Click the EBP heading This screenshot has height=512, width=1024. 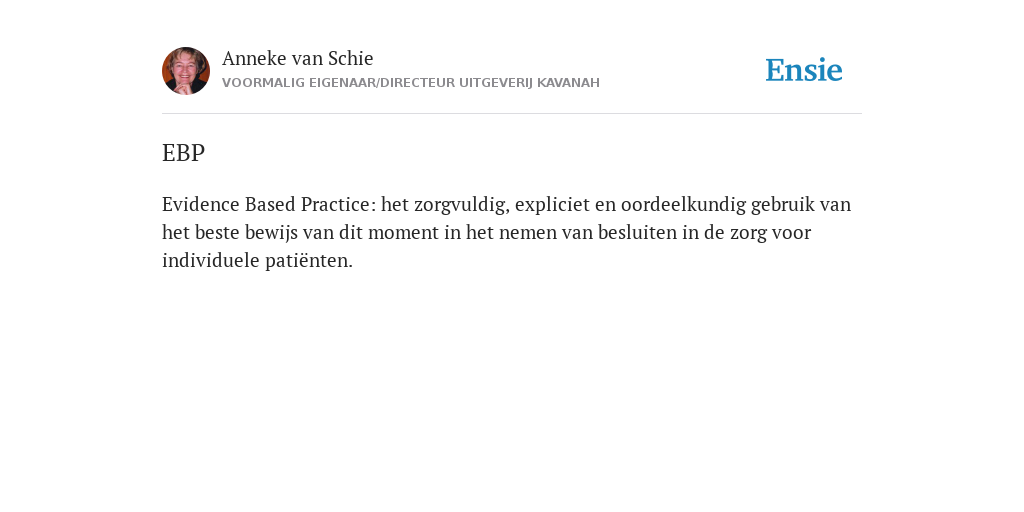pyautogui.click(x=184, y=153)
